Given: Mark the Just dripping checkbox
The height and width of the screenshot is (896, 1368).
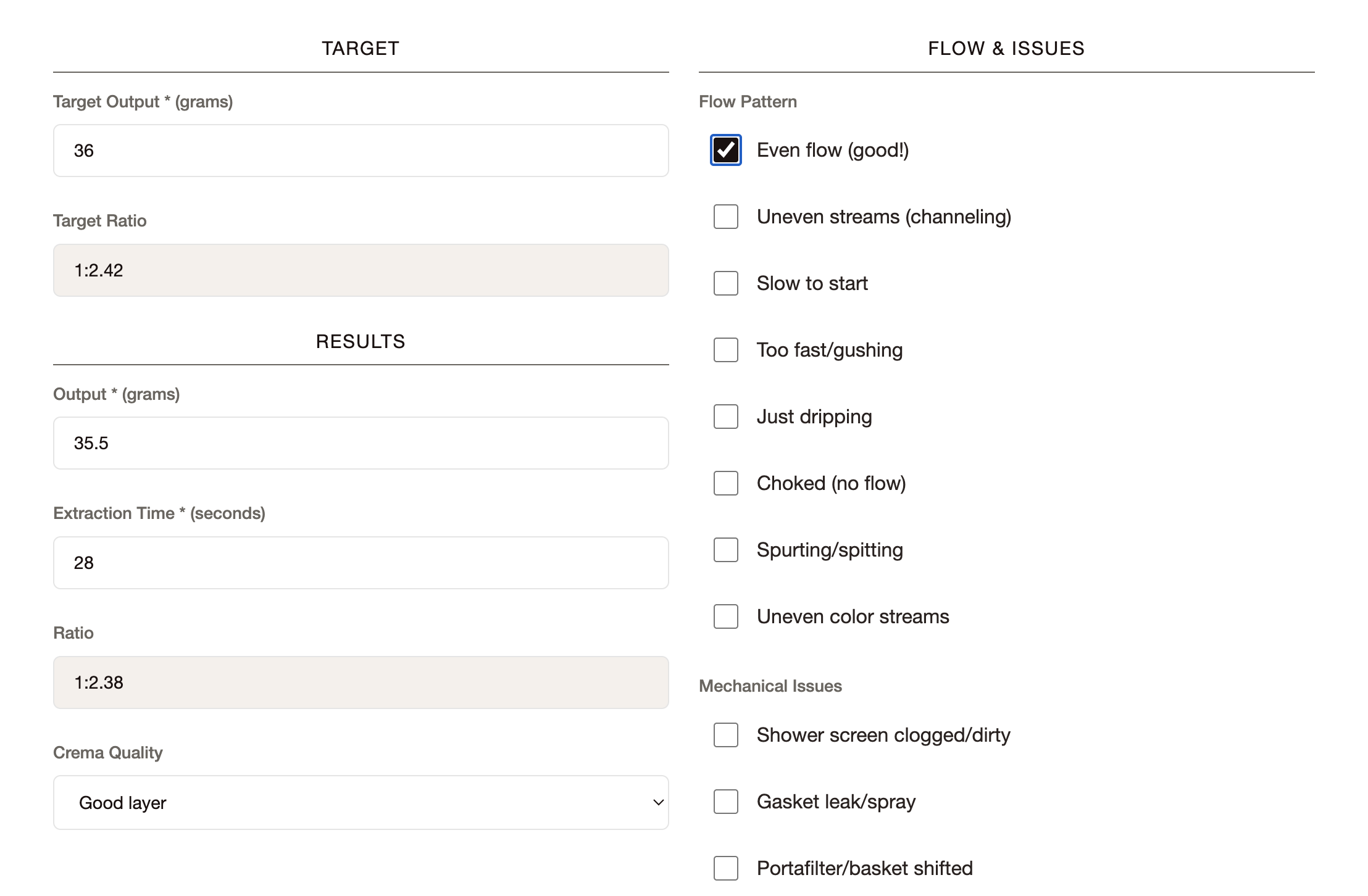Looking at the screenshot, I should pyautogui.click(x=725, y=417).
